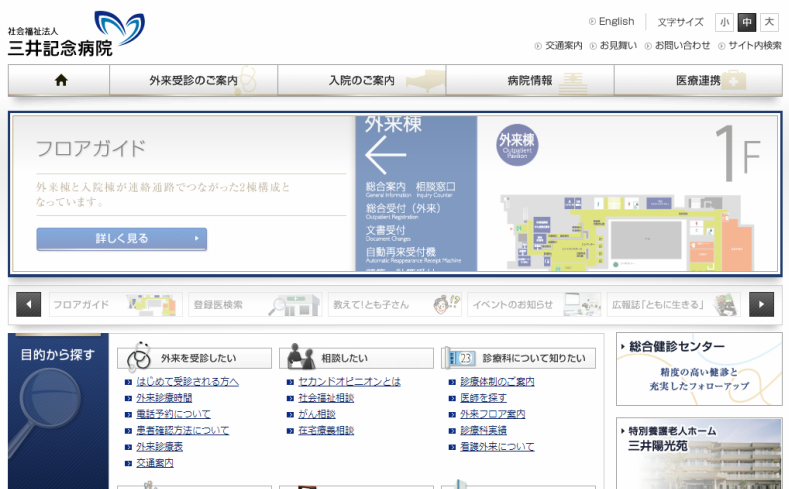Open がん相談 link
The width and height of the screenshot is (789, 489).
(317, 414)
